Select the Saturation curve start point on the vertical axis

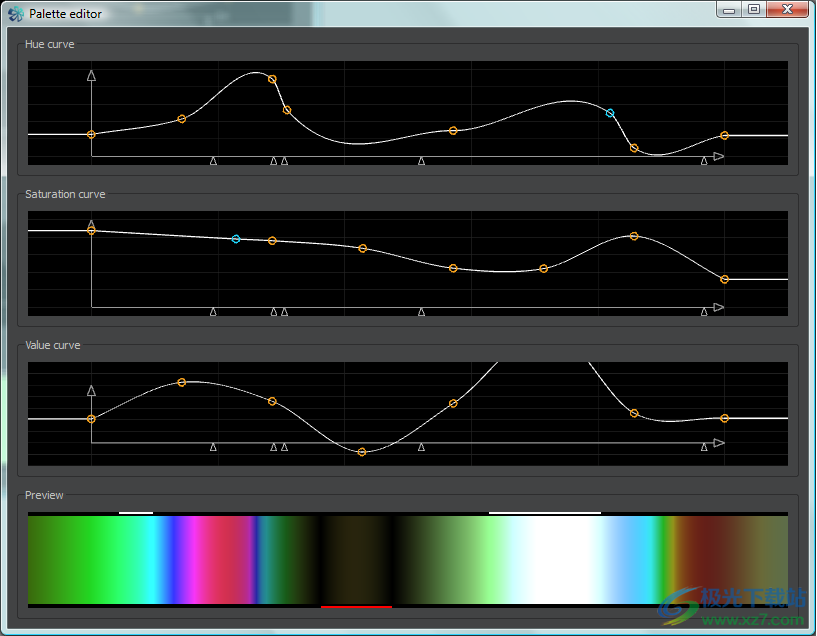coord(91,230)
